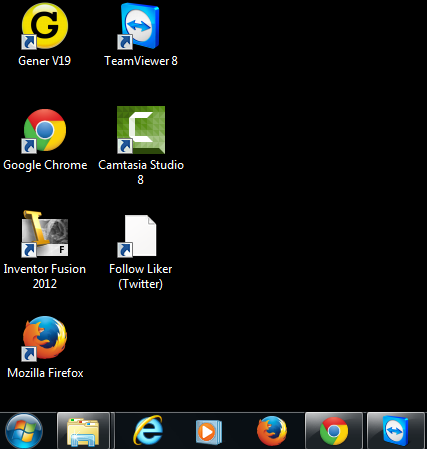Select the Camtasia Studio 8 desktop icon
This screenshot has height=449, width=427.
coord(141,130)
